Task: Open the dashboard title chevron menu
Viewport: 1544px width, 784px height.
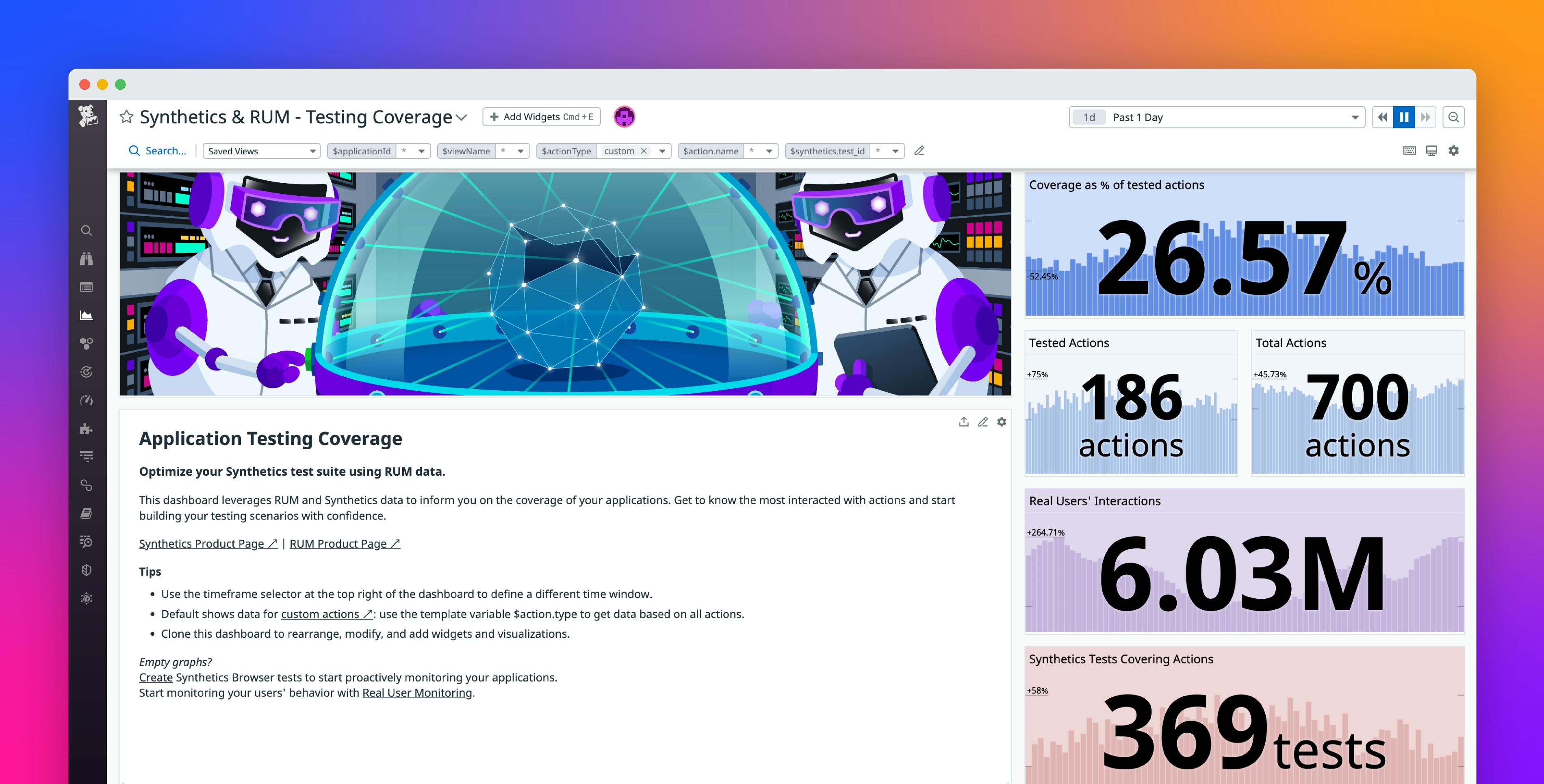Action: pyautogui.click(x=461, y=117)
